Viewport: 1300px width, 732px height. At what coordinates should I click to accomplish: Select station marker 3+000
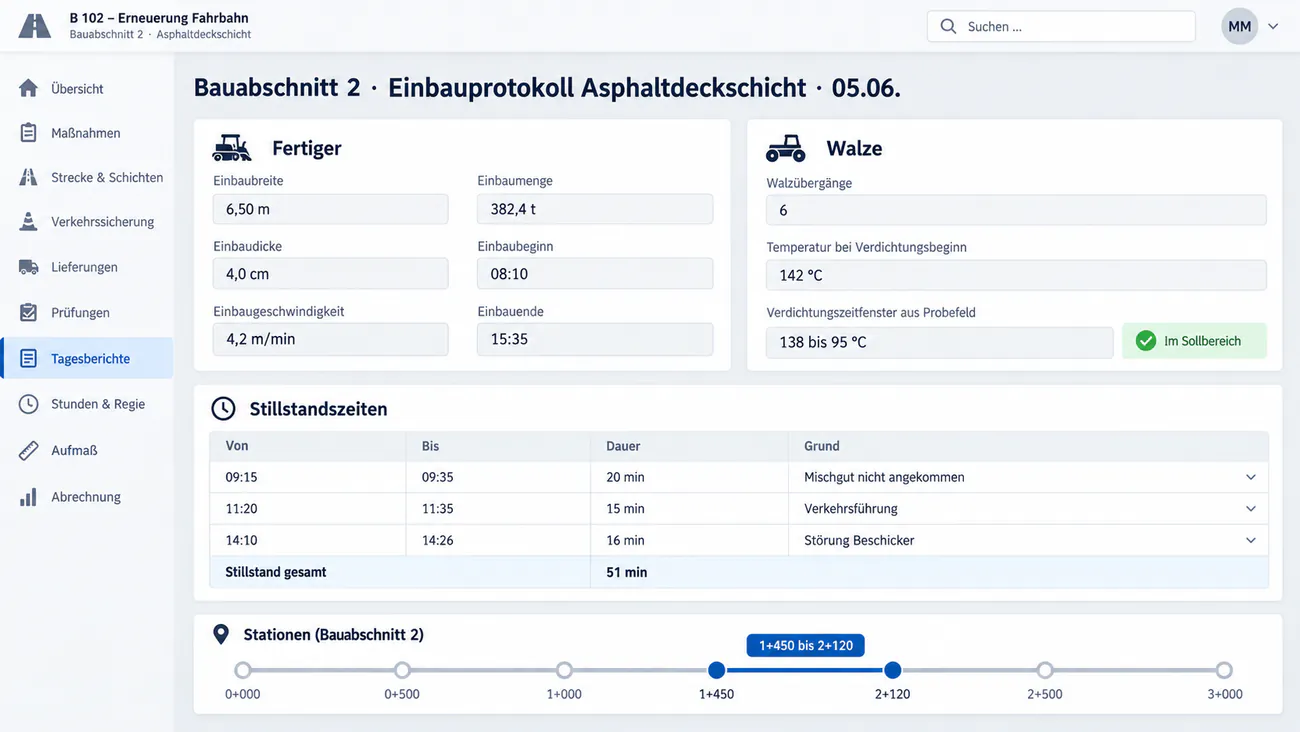(x=1224, y=670)
